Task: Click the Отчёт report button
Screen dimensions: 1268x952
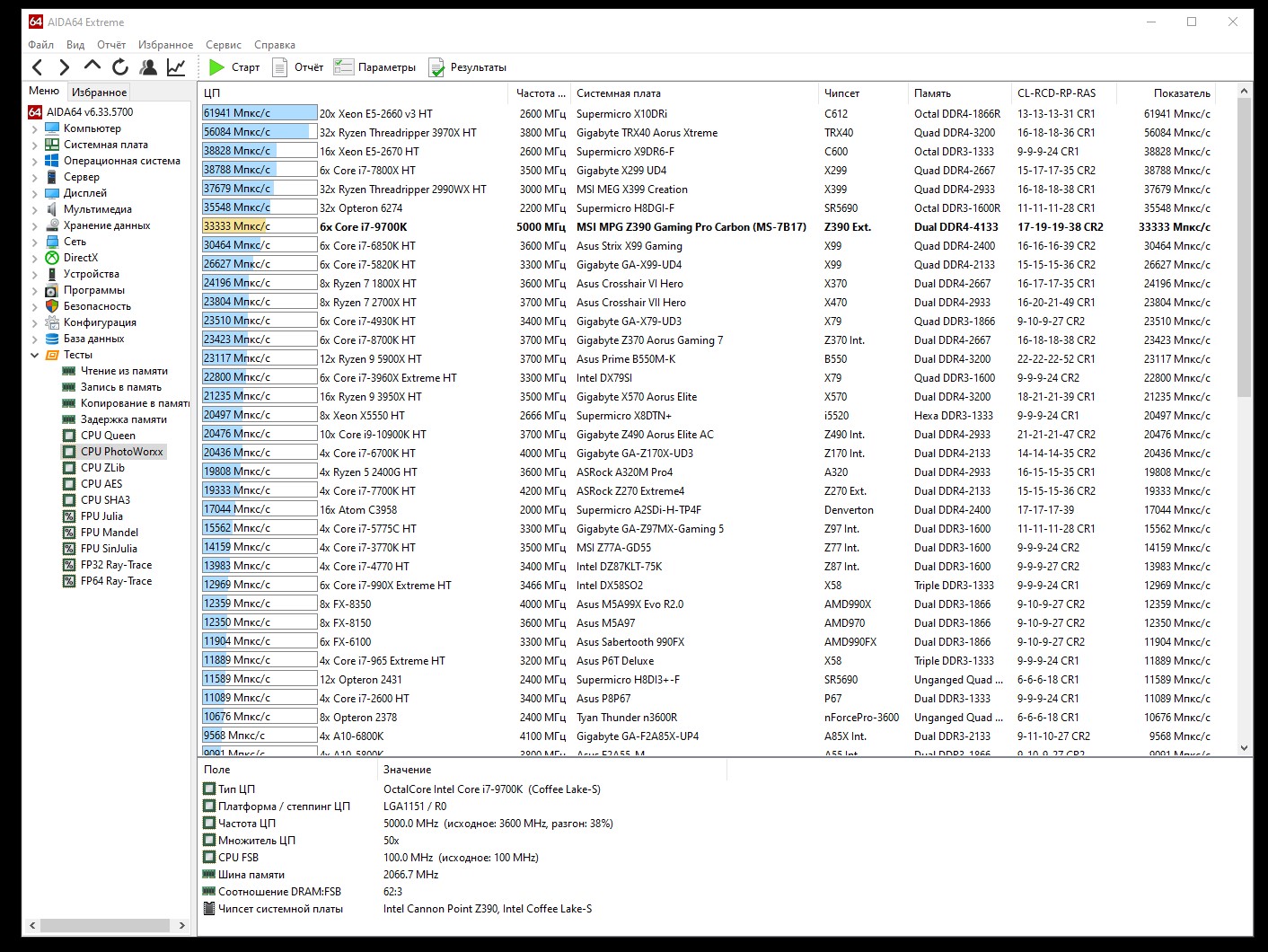Action: tap(298, 67)
